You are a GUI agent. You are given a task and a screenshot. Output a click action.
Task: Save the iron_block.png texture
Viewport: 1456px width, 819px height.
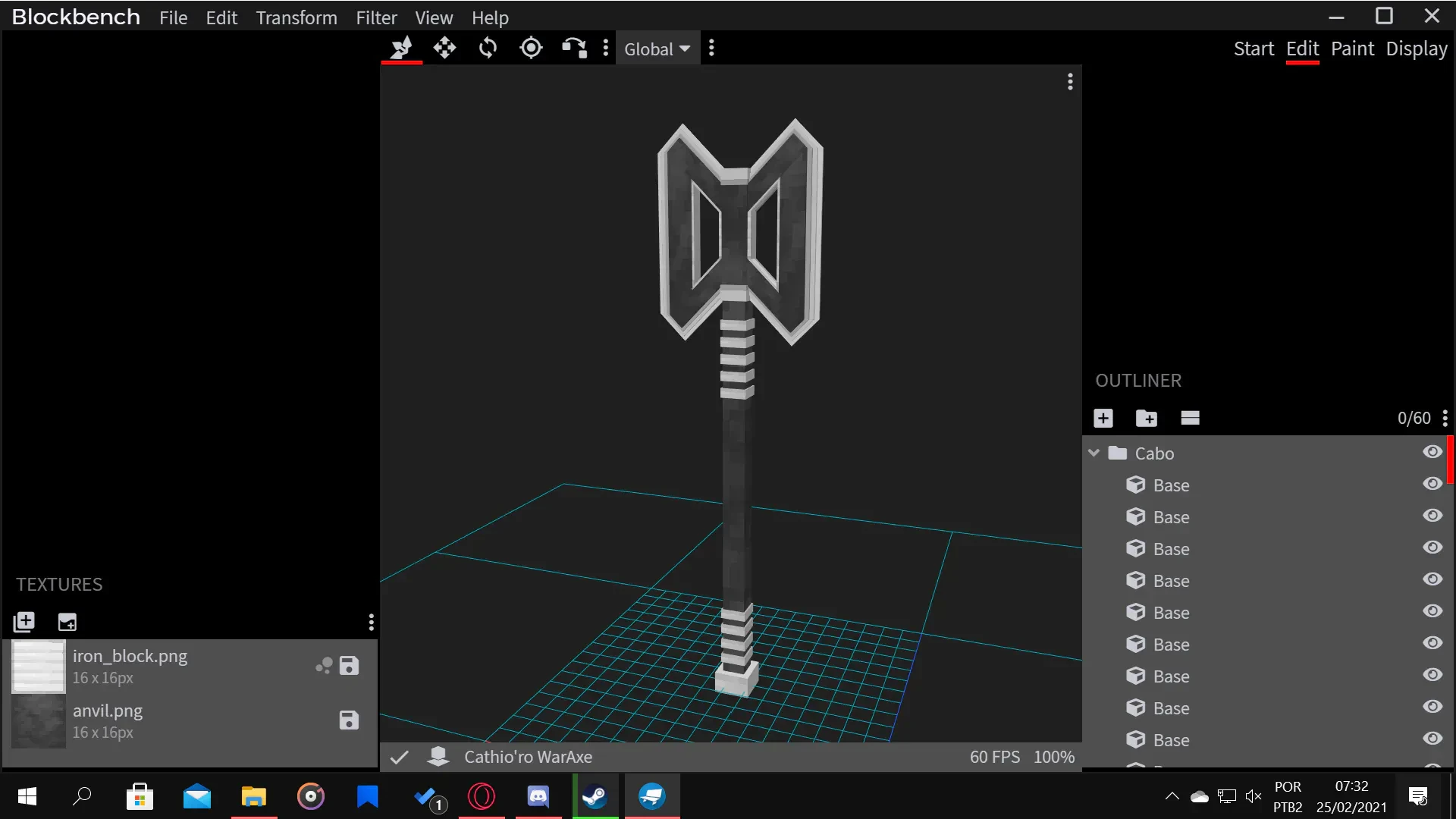click(x=349, y=666)
